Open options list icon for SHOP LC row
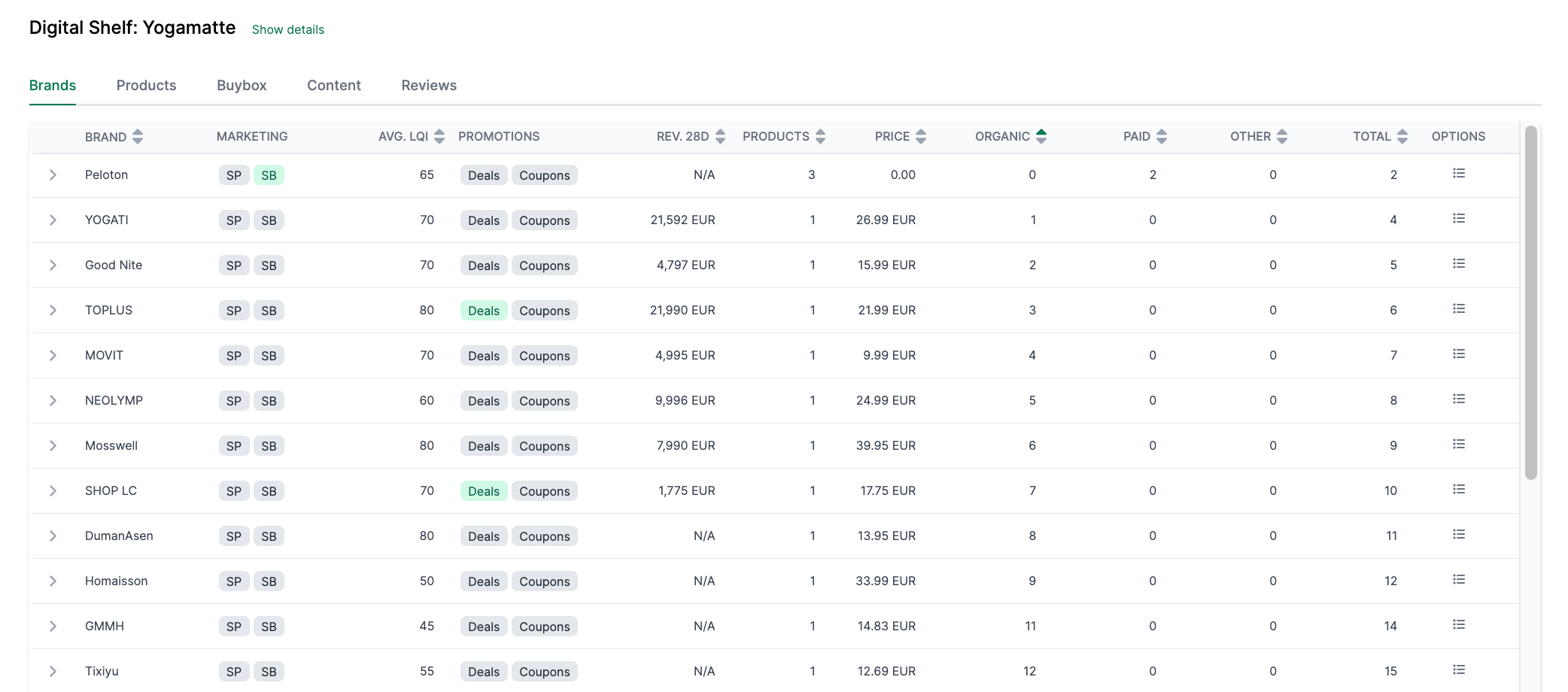 tap(1458, 490)
